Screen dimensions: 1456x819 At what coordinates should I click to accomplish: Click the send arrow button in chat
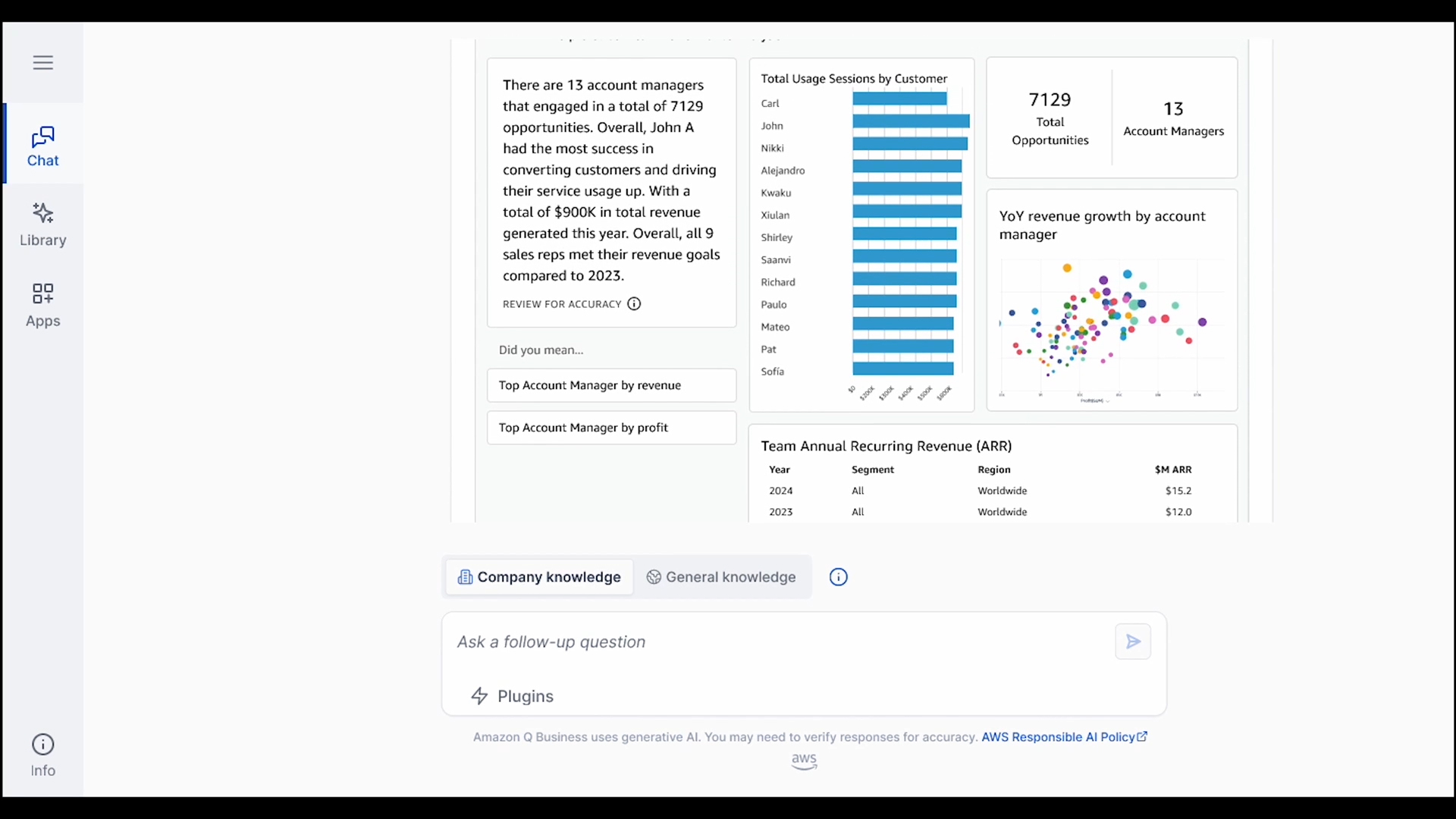click(x=1133, y=641)
